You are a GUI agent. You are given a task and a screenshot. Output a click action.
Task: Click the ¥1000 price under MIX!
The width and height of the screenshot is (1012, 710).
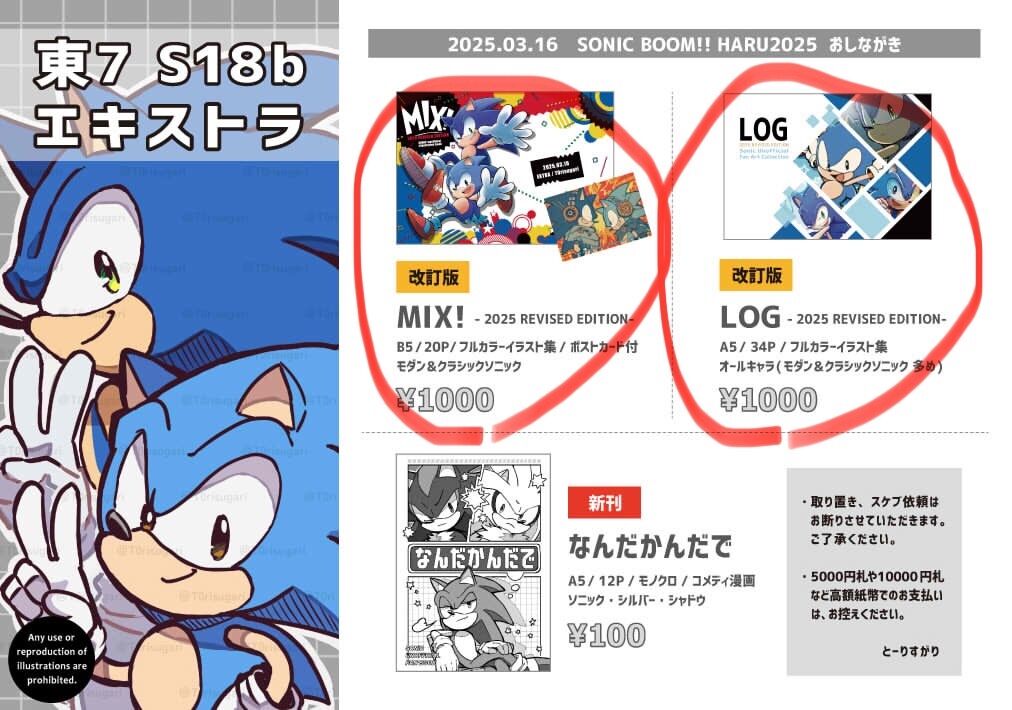point(446,400)
